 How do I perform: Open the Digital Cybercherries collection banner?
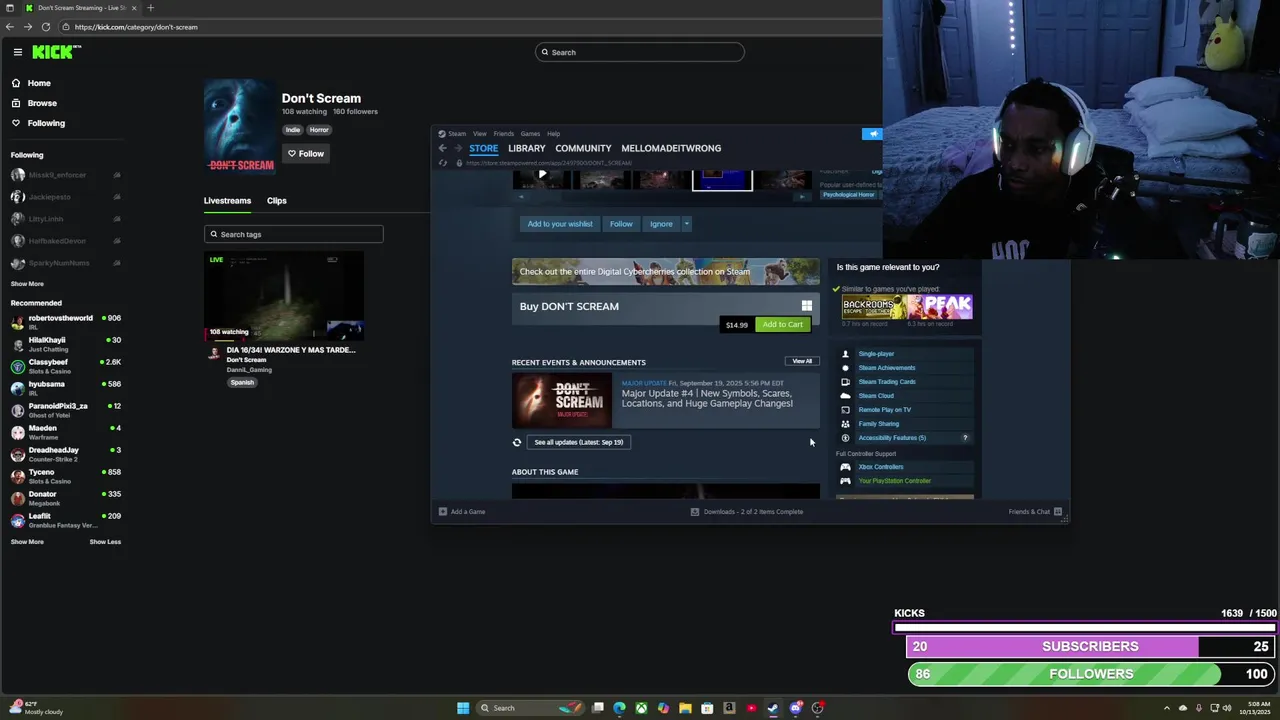[665, 272]
